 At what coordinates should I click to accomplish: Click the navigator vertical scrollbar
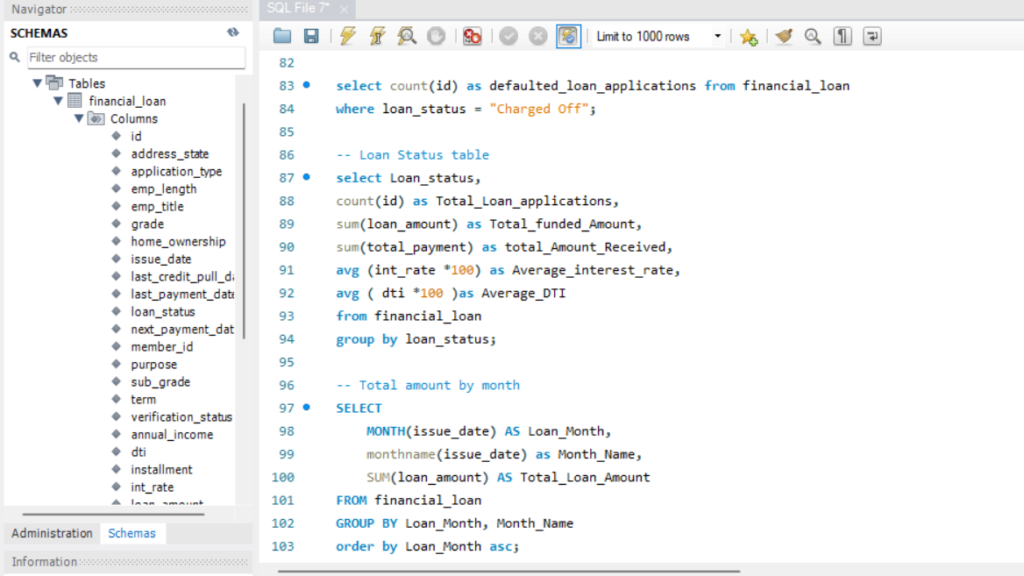pyautogui.click(x=244, y=221)
